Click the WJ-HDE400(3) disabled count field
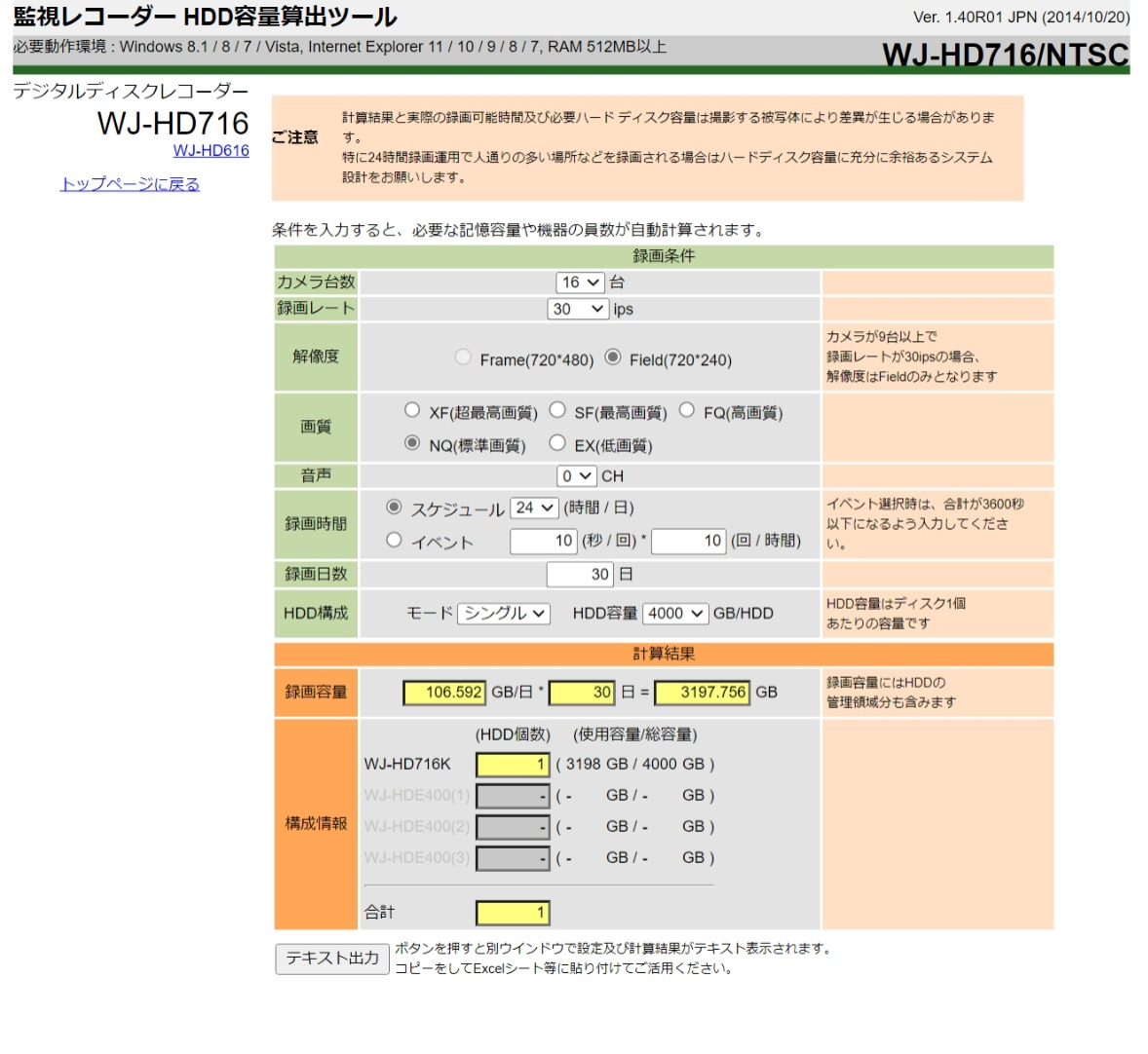 (x=513, y=858)
